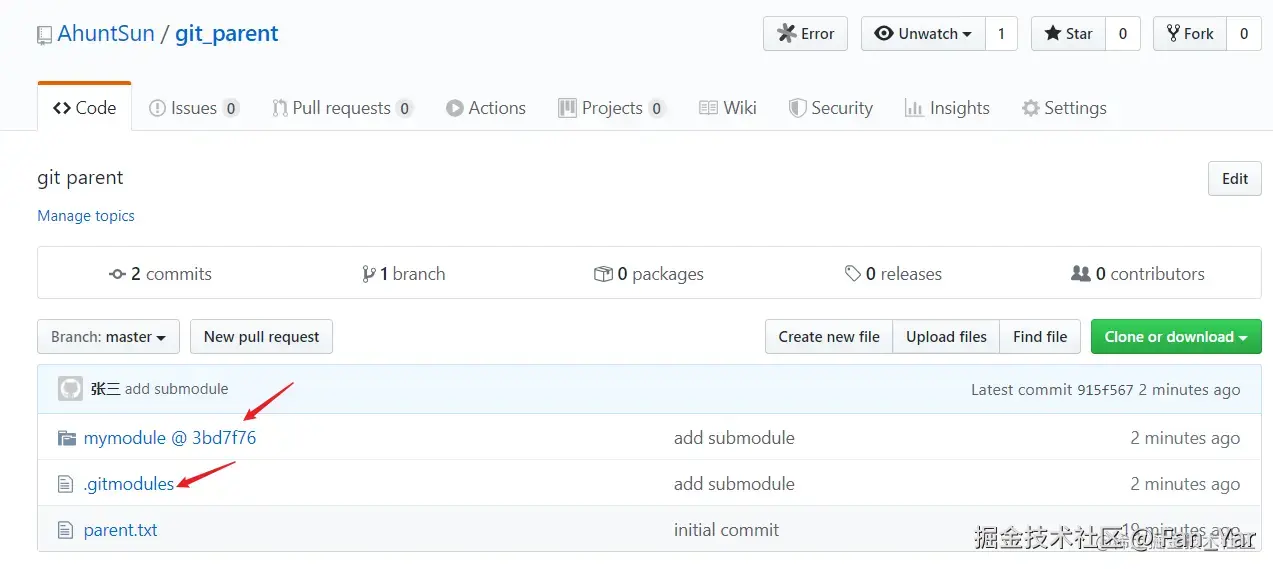Open the Pull requests tab

(341, 108)
